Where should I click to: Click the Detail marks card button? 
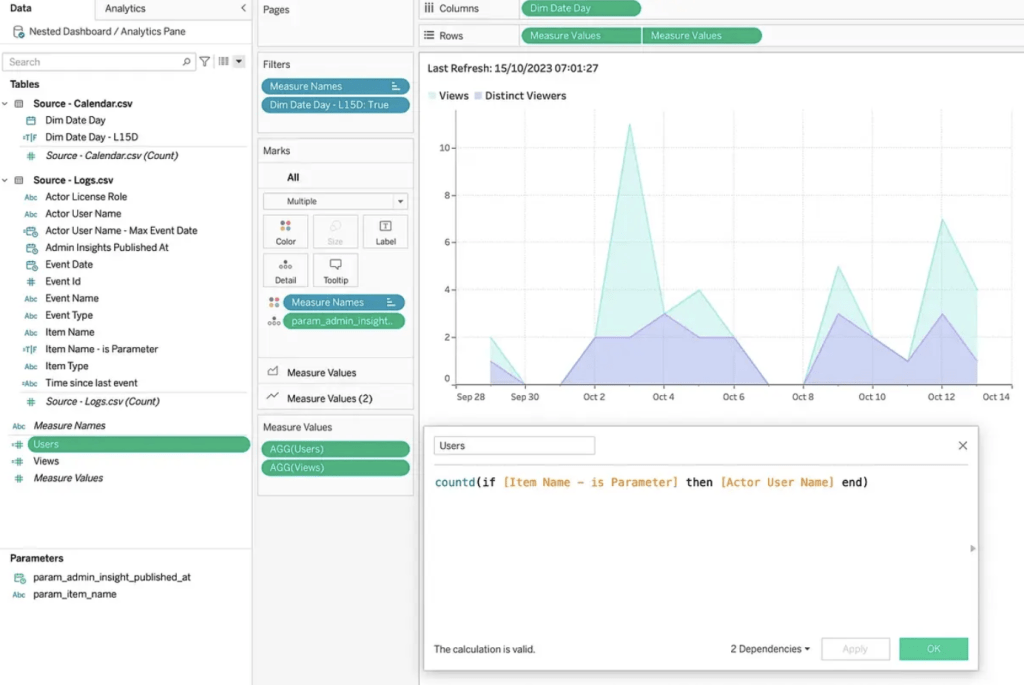[286, 270]
